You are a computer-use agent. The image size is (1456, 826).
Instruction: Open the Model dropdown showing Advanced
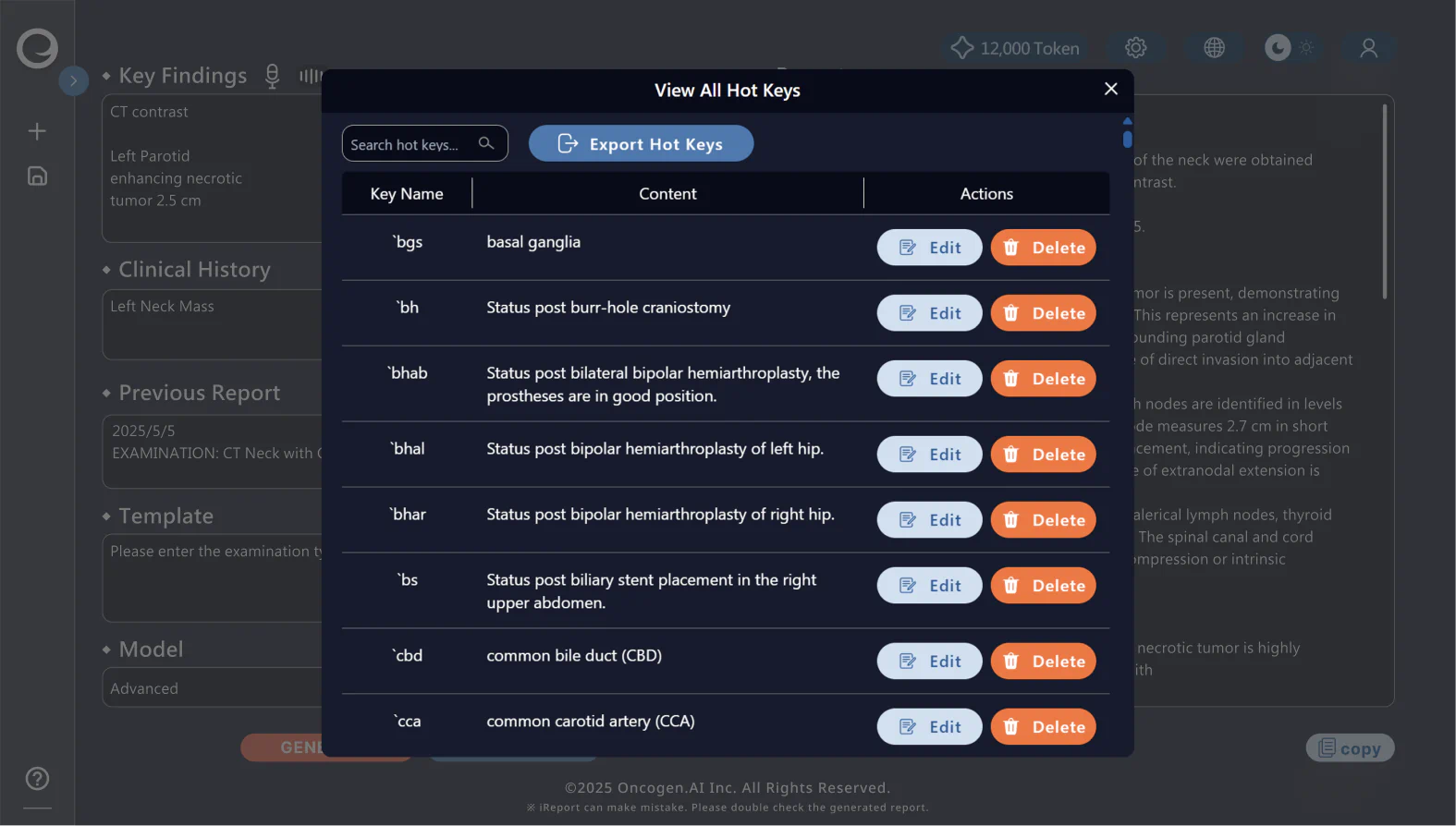click(213, 688)
